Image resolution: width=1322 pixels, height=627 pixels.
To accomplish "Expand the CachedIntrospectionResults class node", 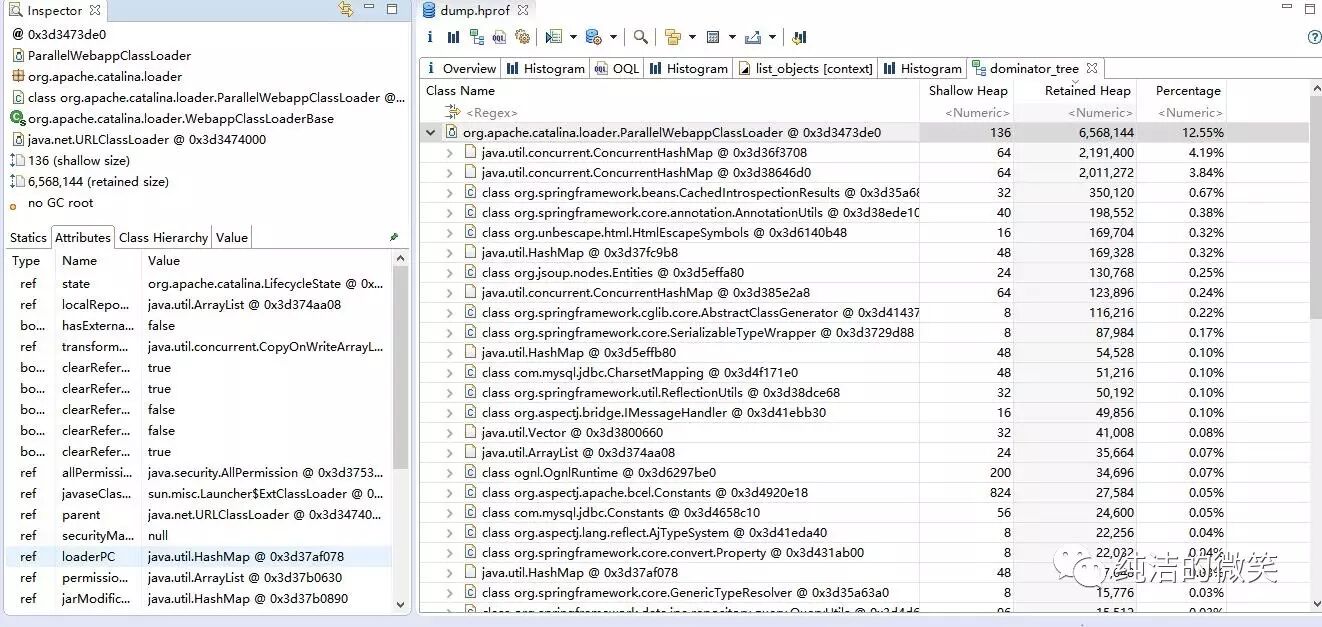I will [451, 192].
